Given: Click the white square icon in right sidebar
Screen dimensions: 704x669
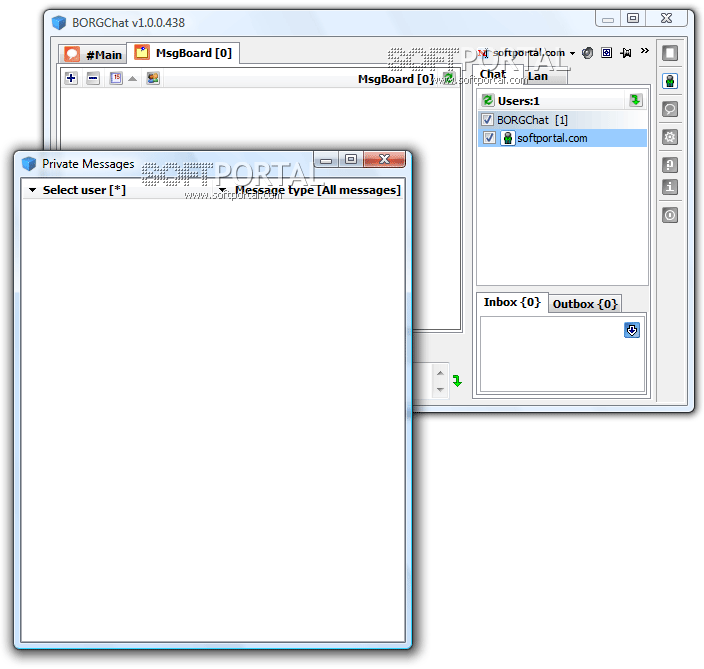Looking at the screenshot, I should click(670, 53).
